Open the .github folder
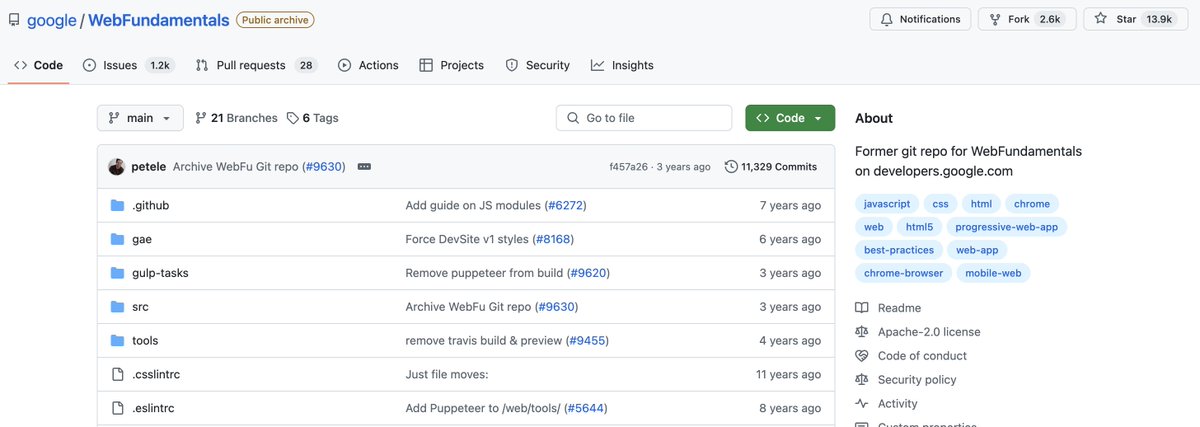 pos(150,206)
